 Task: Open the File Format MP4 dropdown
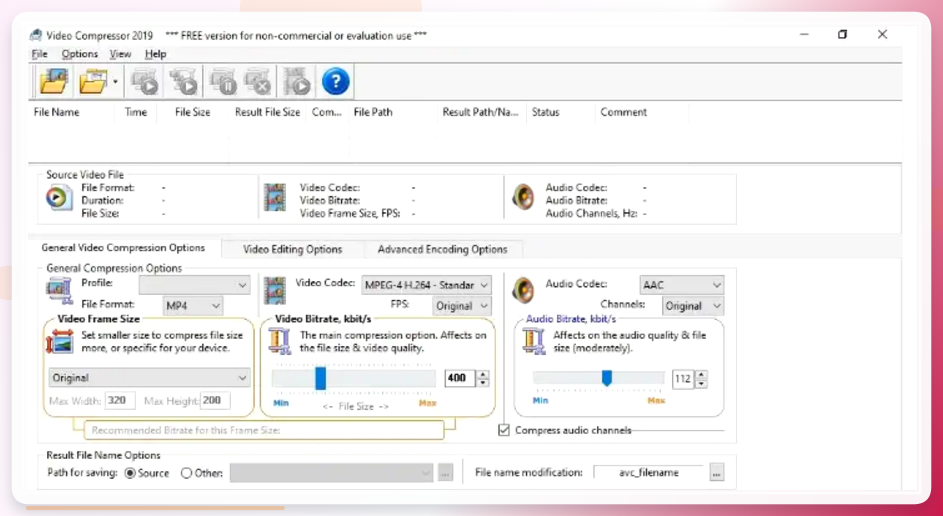point(193,306)
